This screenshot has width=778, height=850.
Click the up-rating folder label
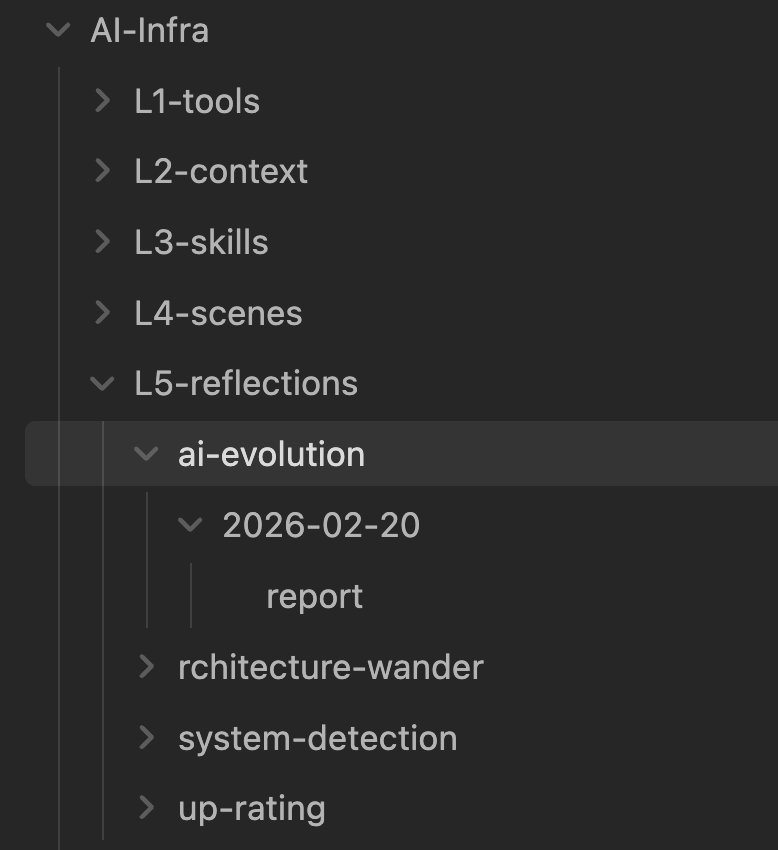pyautogui.click(x=251, y=808)
